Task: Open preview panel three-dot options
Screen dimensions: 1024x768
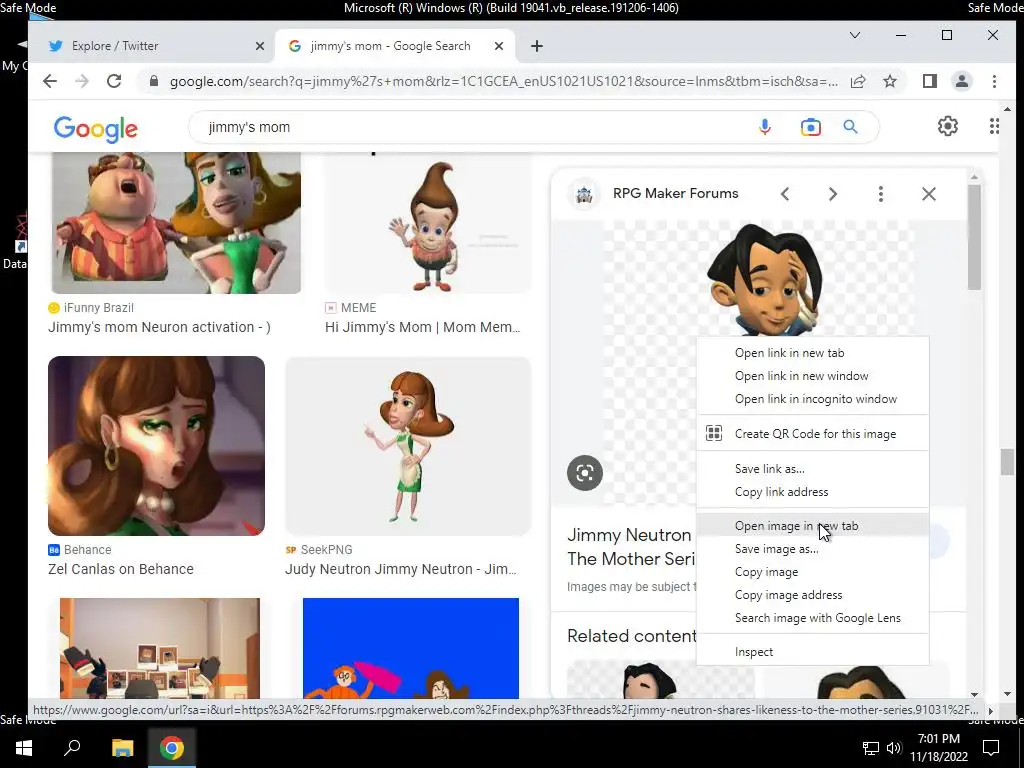Action: [881, 194]
